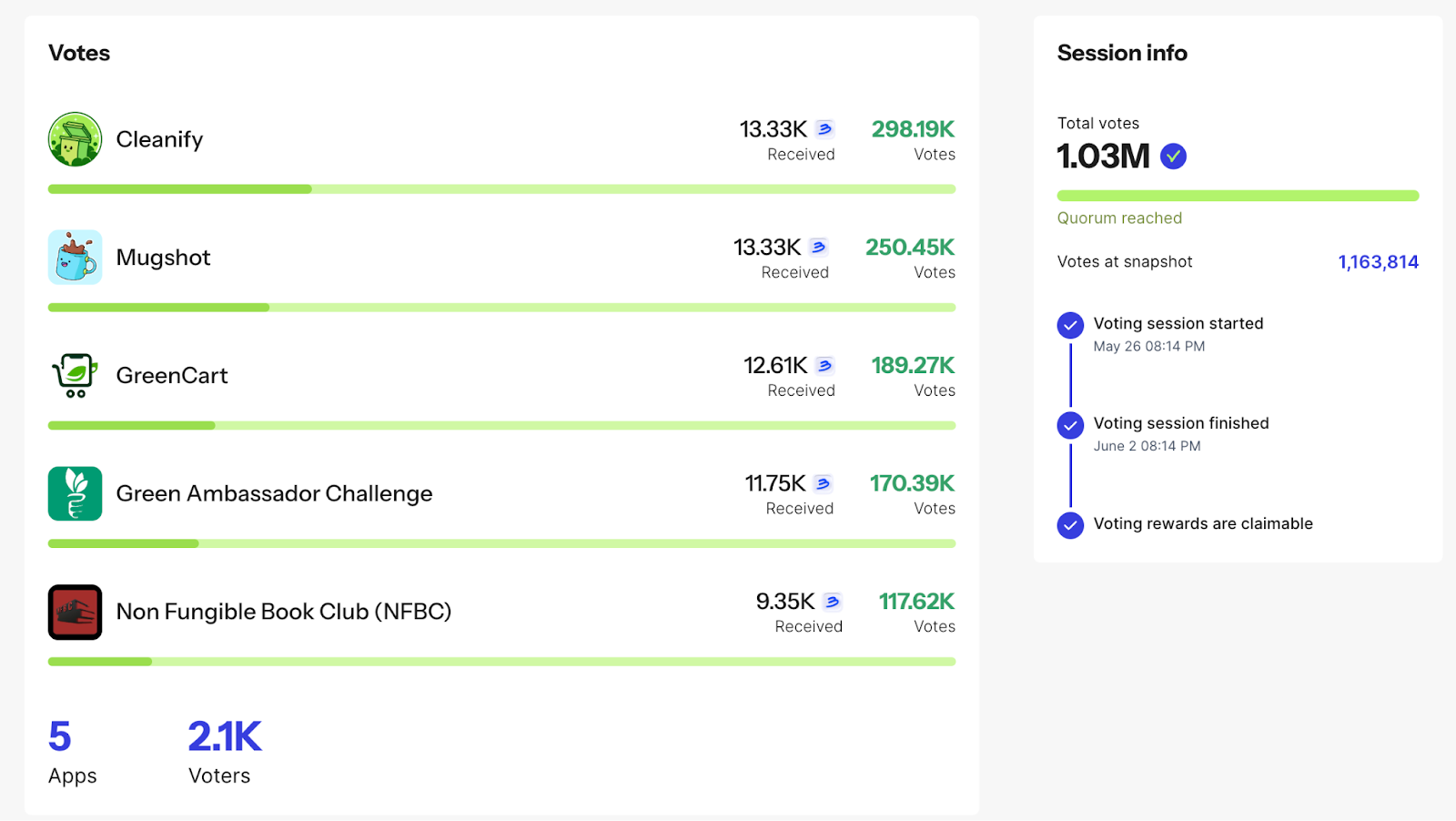Click the quorum reached progress bar
The image size is (1456, 821).
(x=1238, y=196)
